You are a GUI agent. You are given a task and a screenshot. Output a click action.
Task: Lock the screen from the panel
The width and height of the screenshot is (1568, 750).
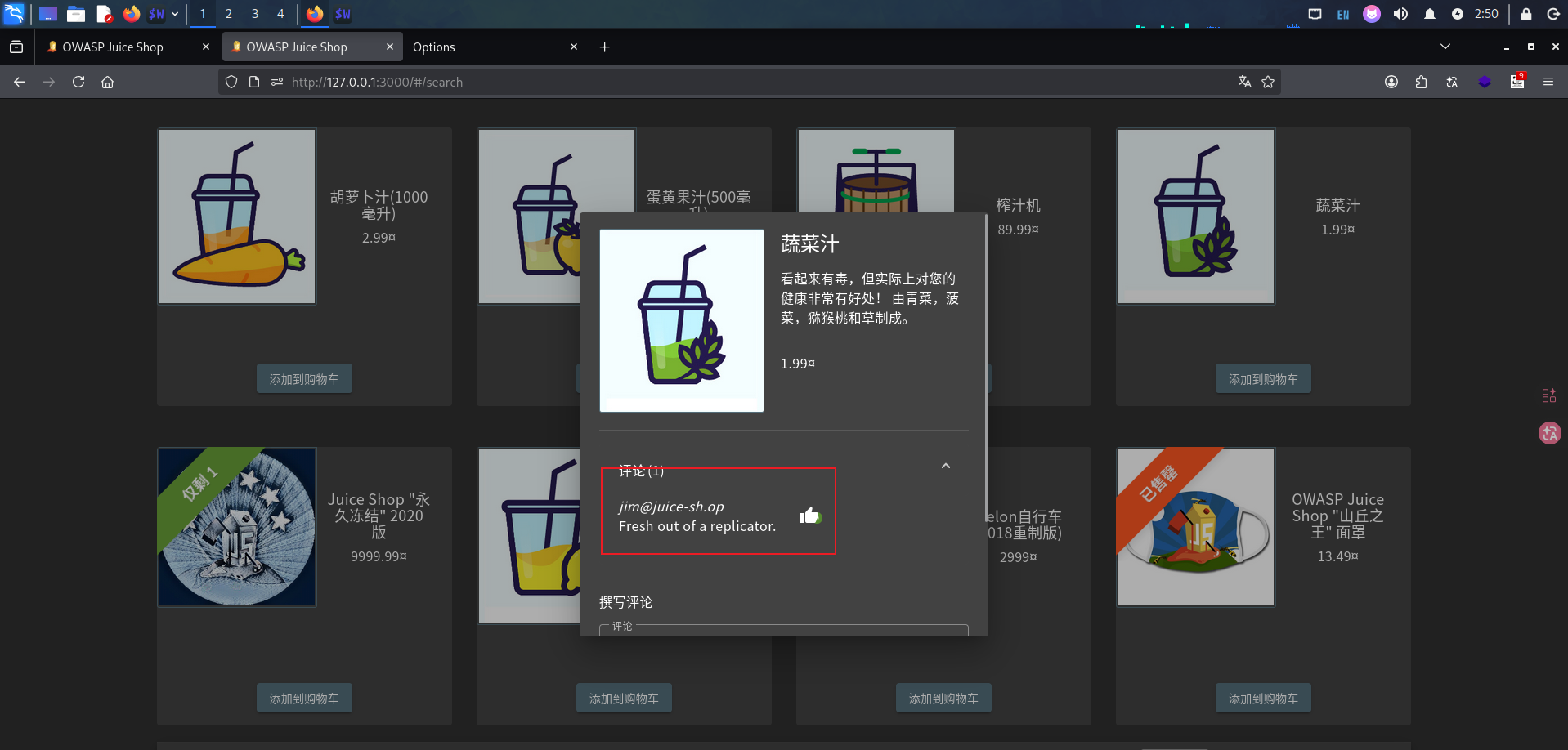point(1525,14)
